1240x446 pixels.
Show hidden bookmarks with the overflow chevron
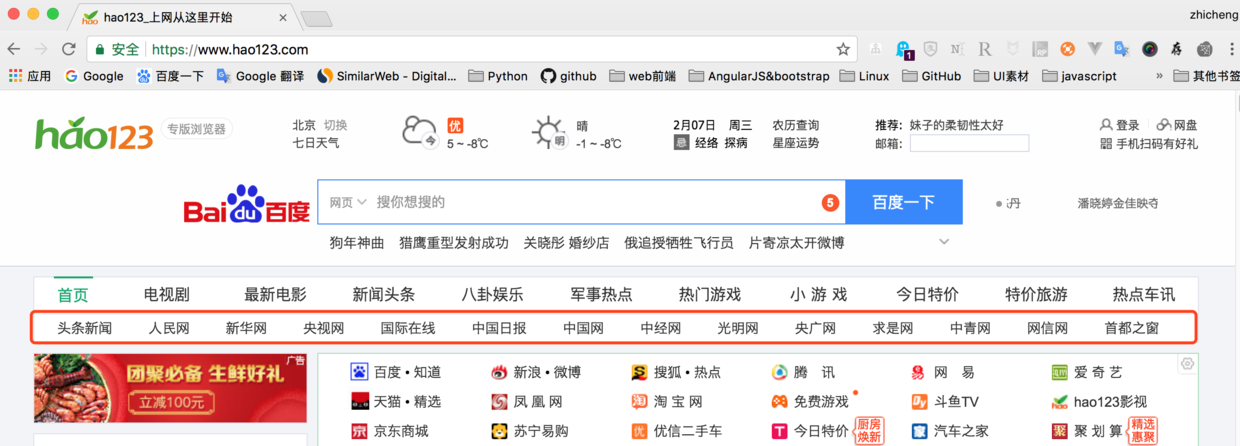pos(1159,76)
